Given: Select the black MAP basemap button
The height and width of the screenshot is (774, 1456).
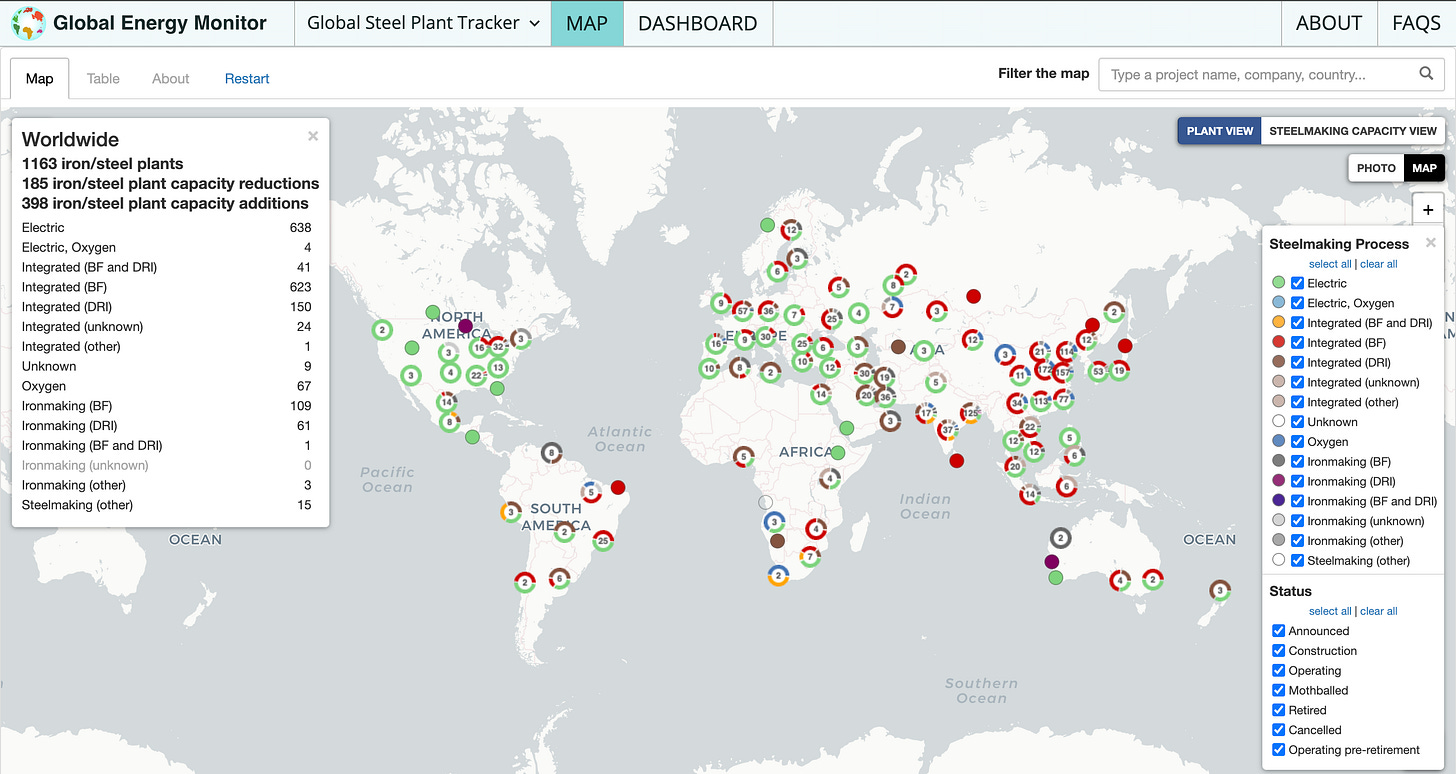Looking at the screenshot, I should (1424, 168).
